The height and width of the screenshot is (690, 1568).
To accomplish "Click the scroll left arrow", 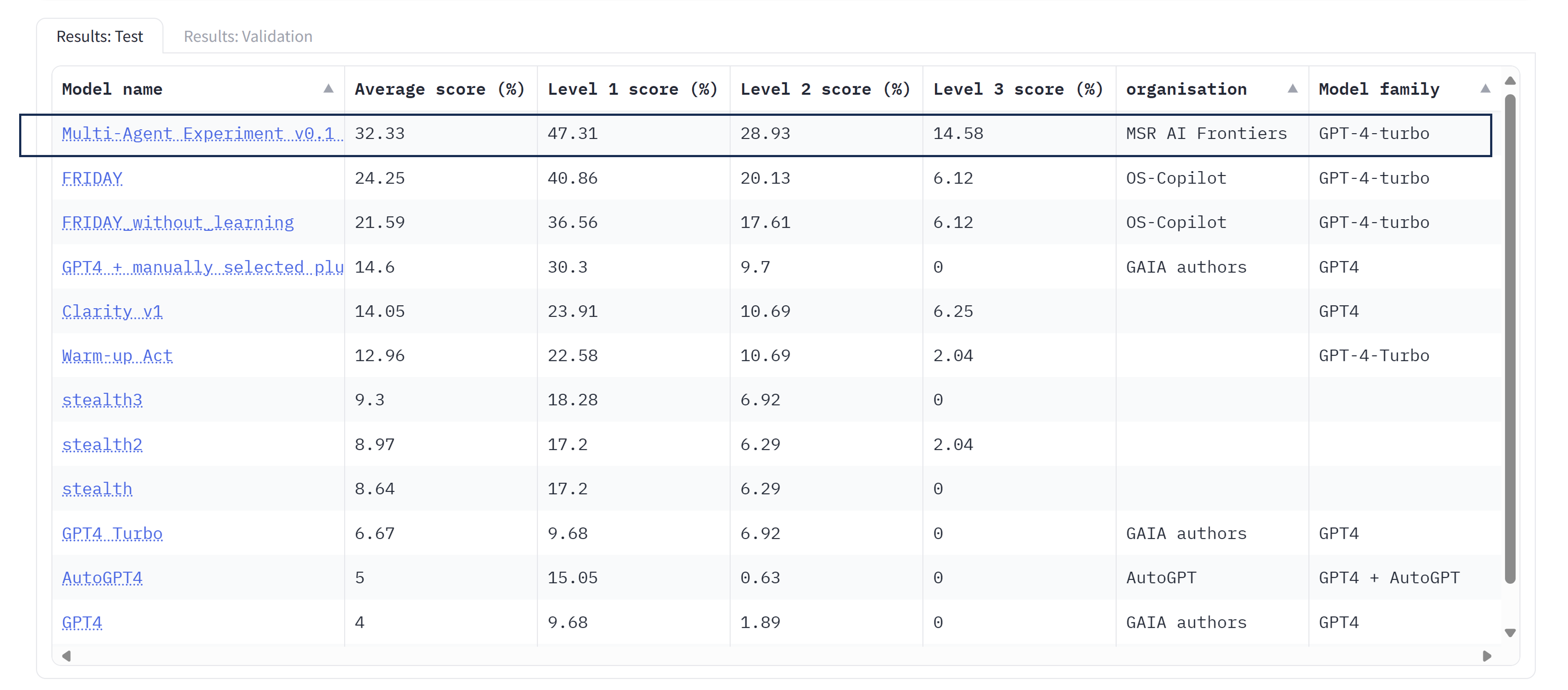I will point(66,656).
